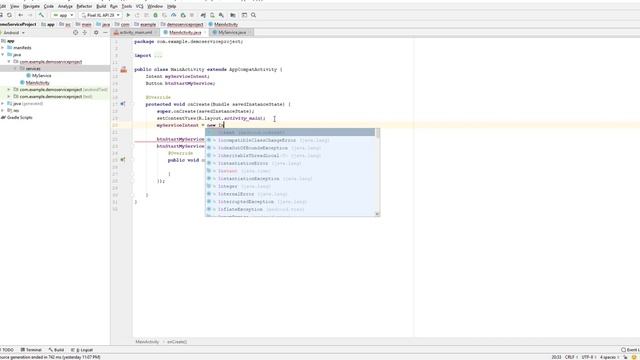Click the hammer Make Project icon
The height and width of the screenshot is (360, 640).
tap(41, 15)
